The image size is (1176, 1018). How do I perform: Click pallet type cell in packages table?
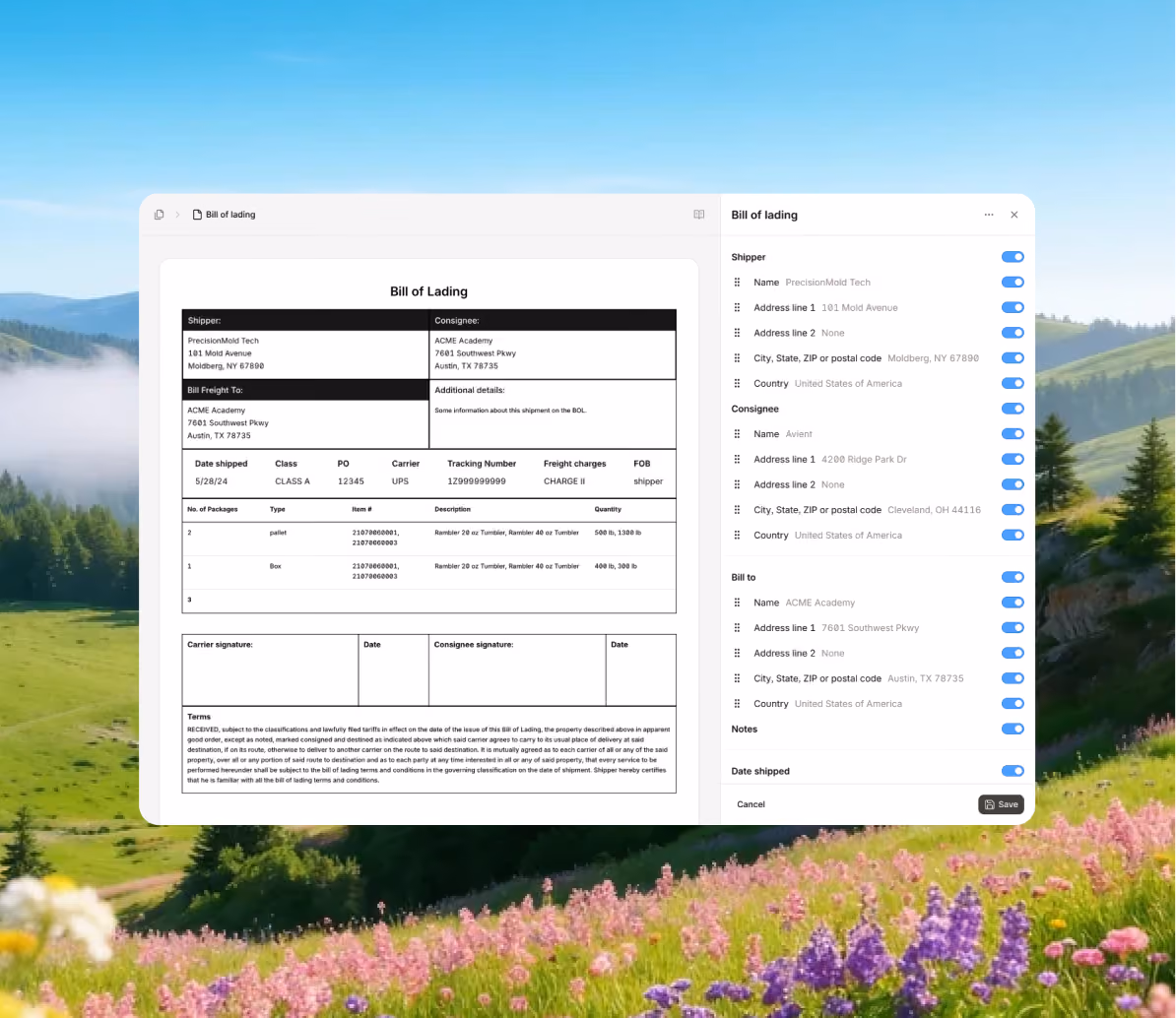[x=278, y=533]
